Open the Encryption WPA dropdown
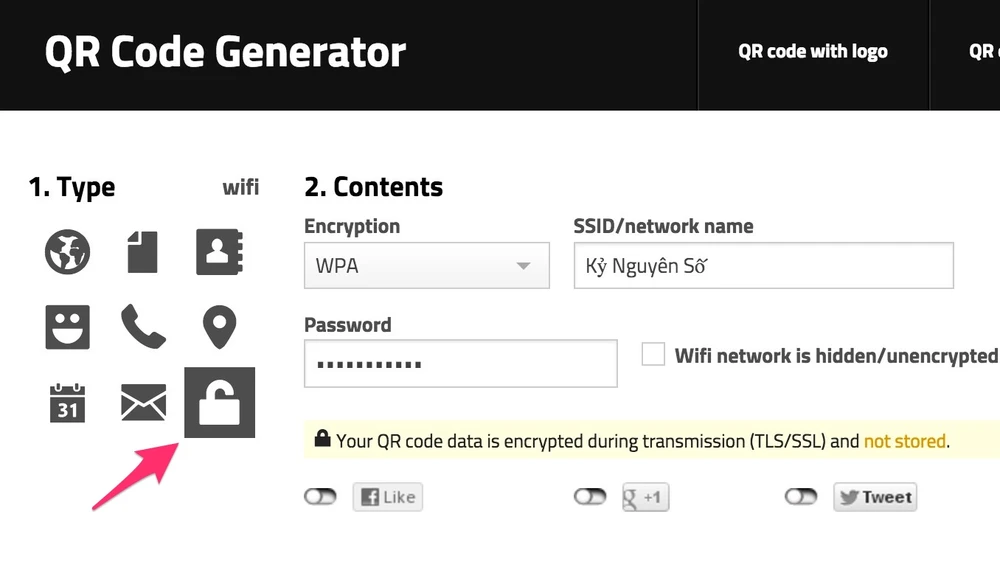This screenshot has height=584, width=1000. pos(427,266)
